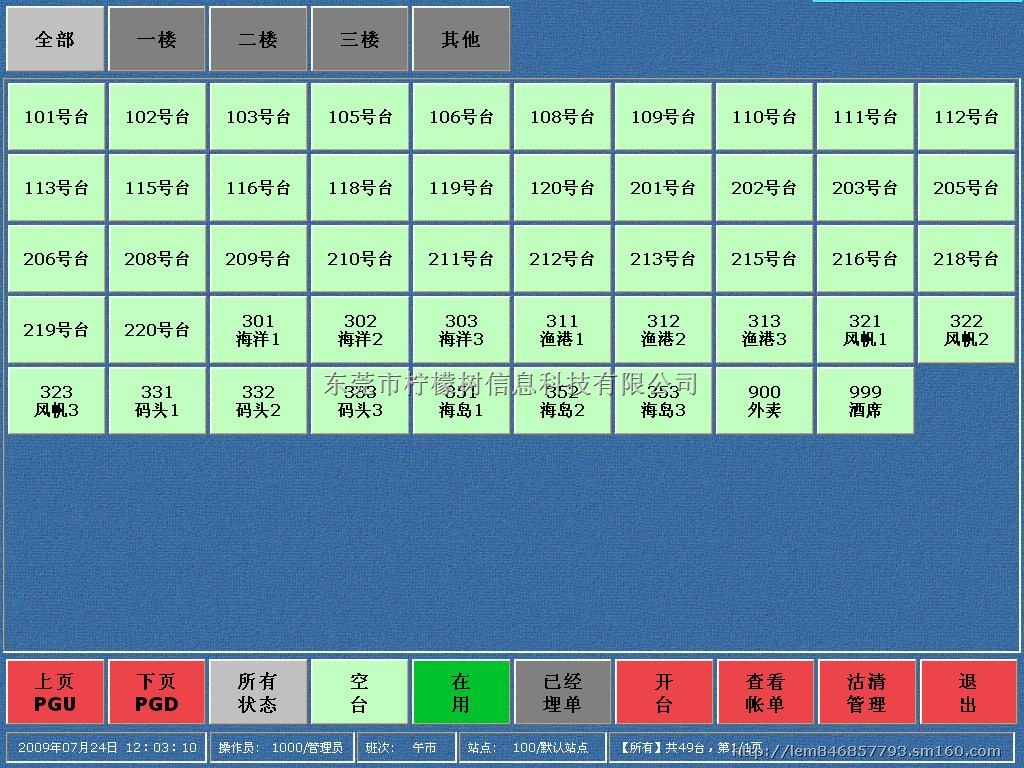Filter tables by 已经埋单 paid status
This screenshot has width=1024, height=768.
coord(562,692)
